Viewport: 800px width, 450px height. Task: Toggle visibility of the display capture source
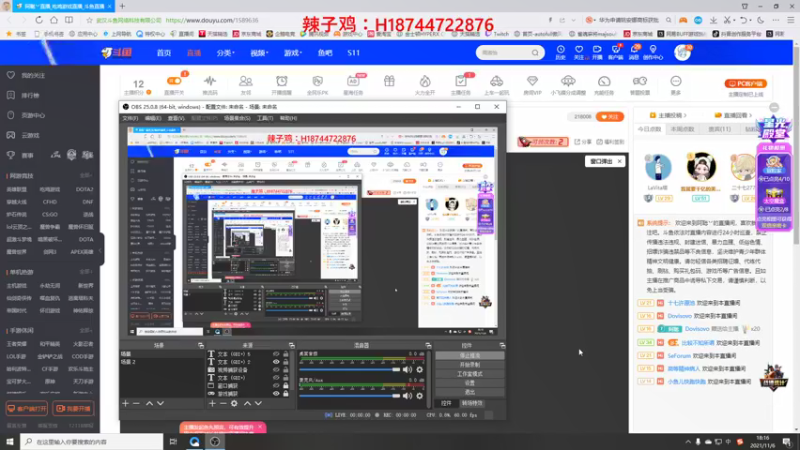[276, 394]
